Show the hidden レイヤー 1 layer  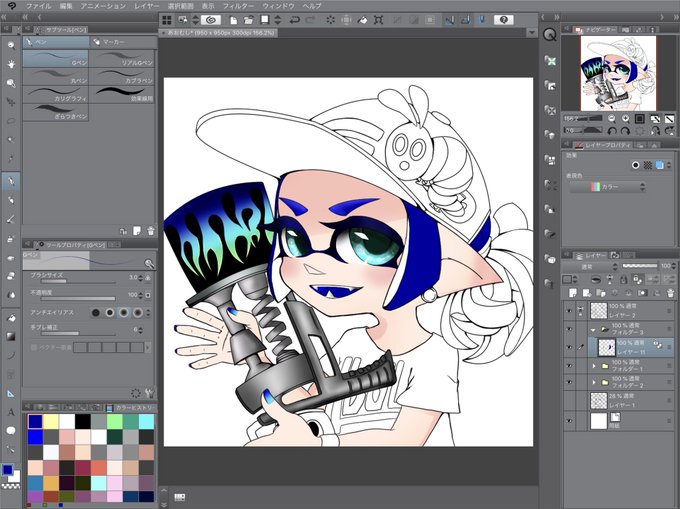[569, 401]
